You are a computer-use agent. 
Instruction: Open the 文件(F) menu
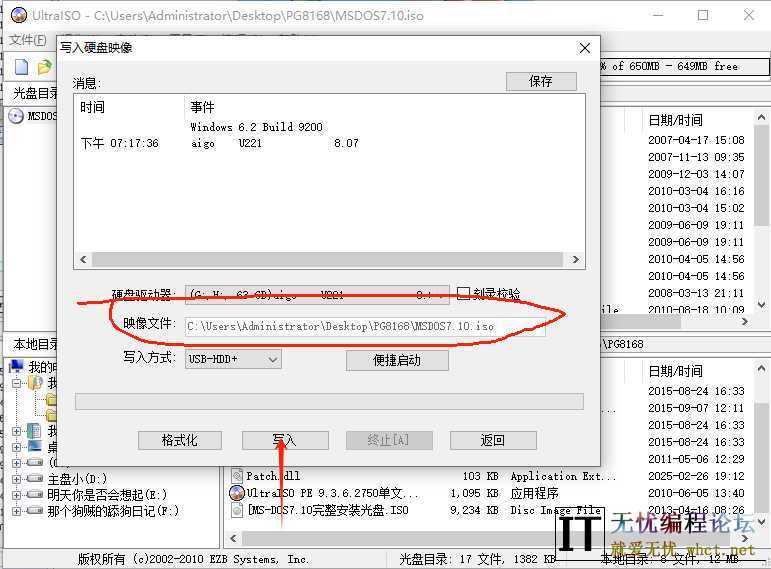point(27,40)
